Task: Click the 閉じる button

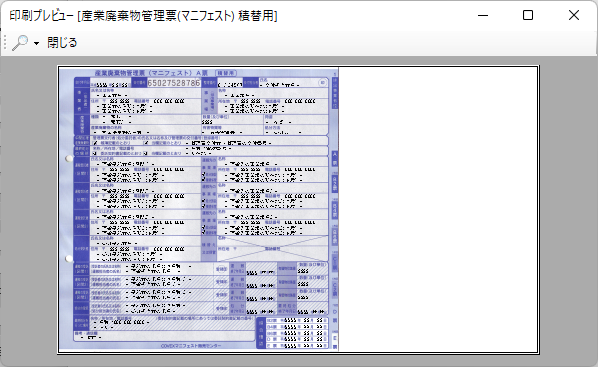Action: coord(62,42)
